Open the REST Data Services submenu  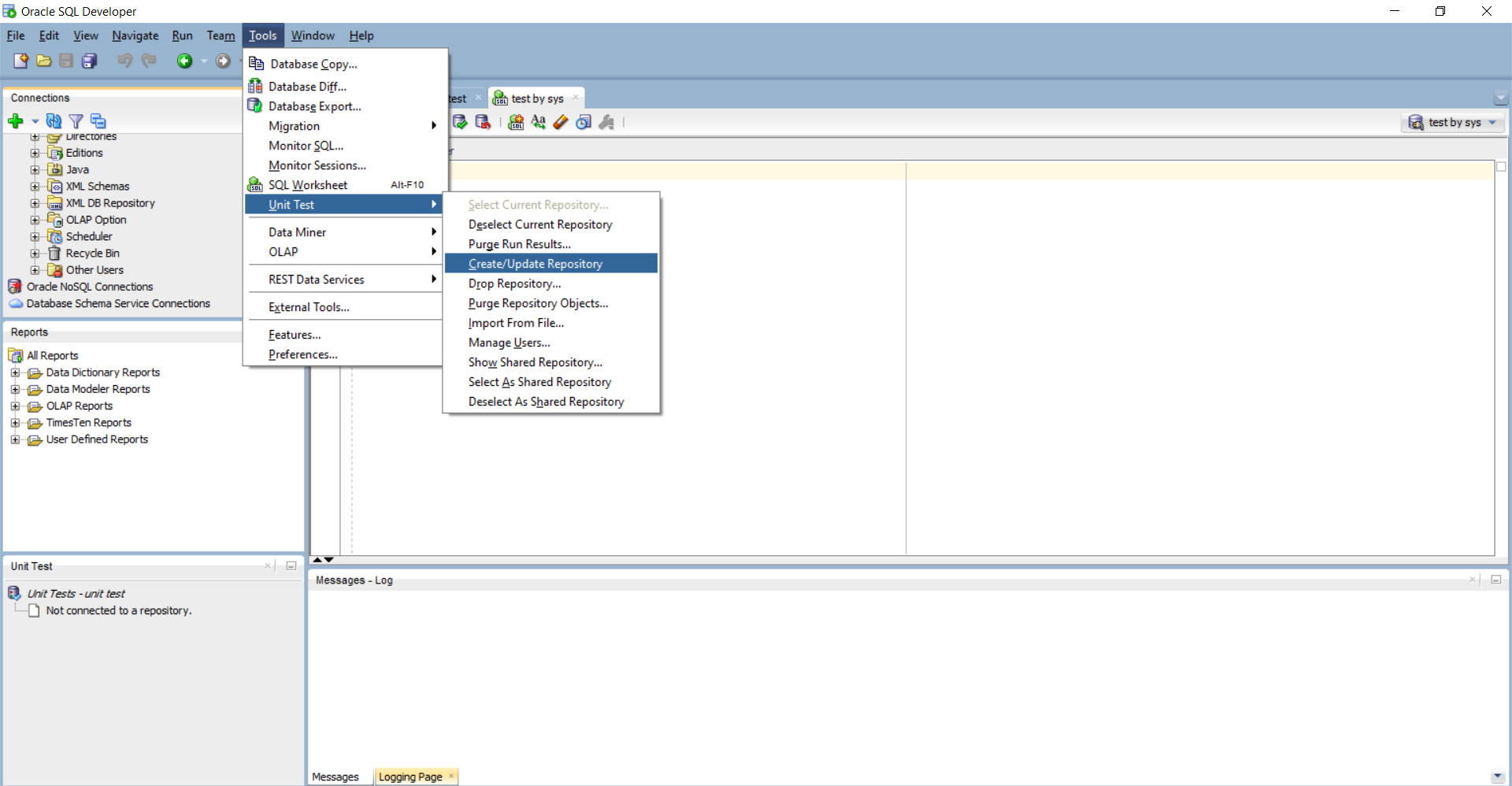pos(343,279)
